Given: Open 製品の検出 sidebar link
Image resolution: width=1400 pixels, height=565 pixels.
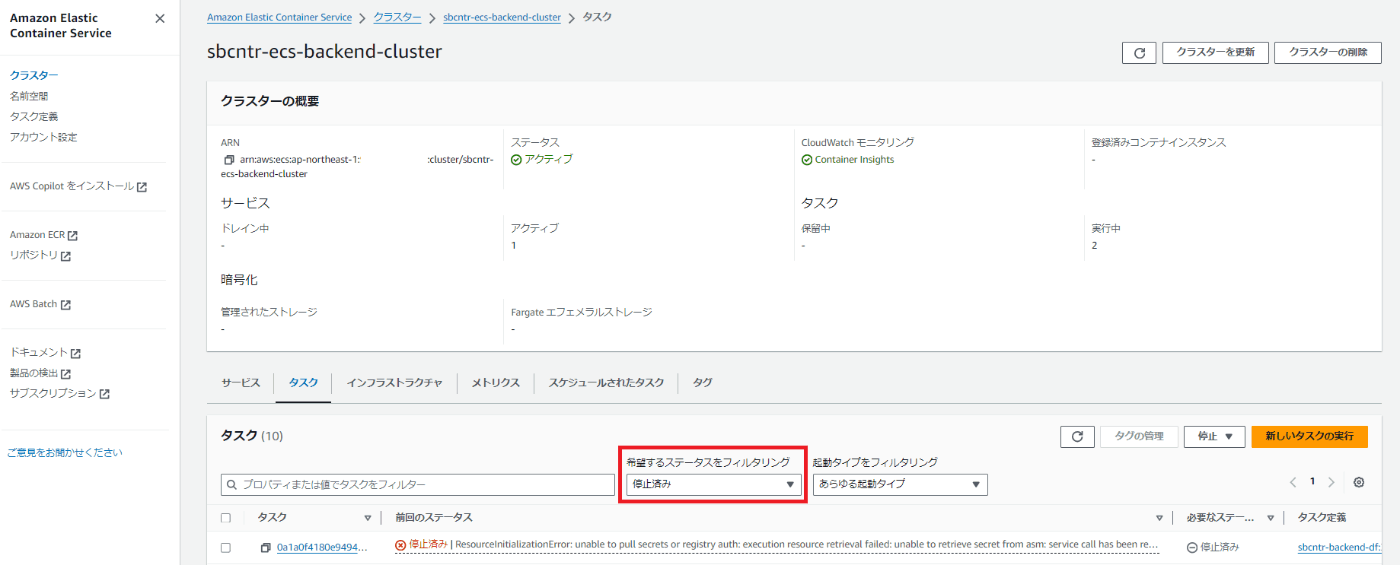Looking at the screenshot, I should tap(40, 373).
